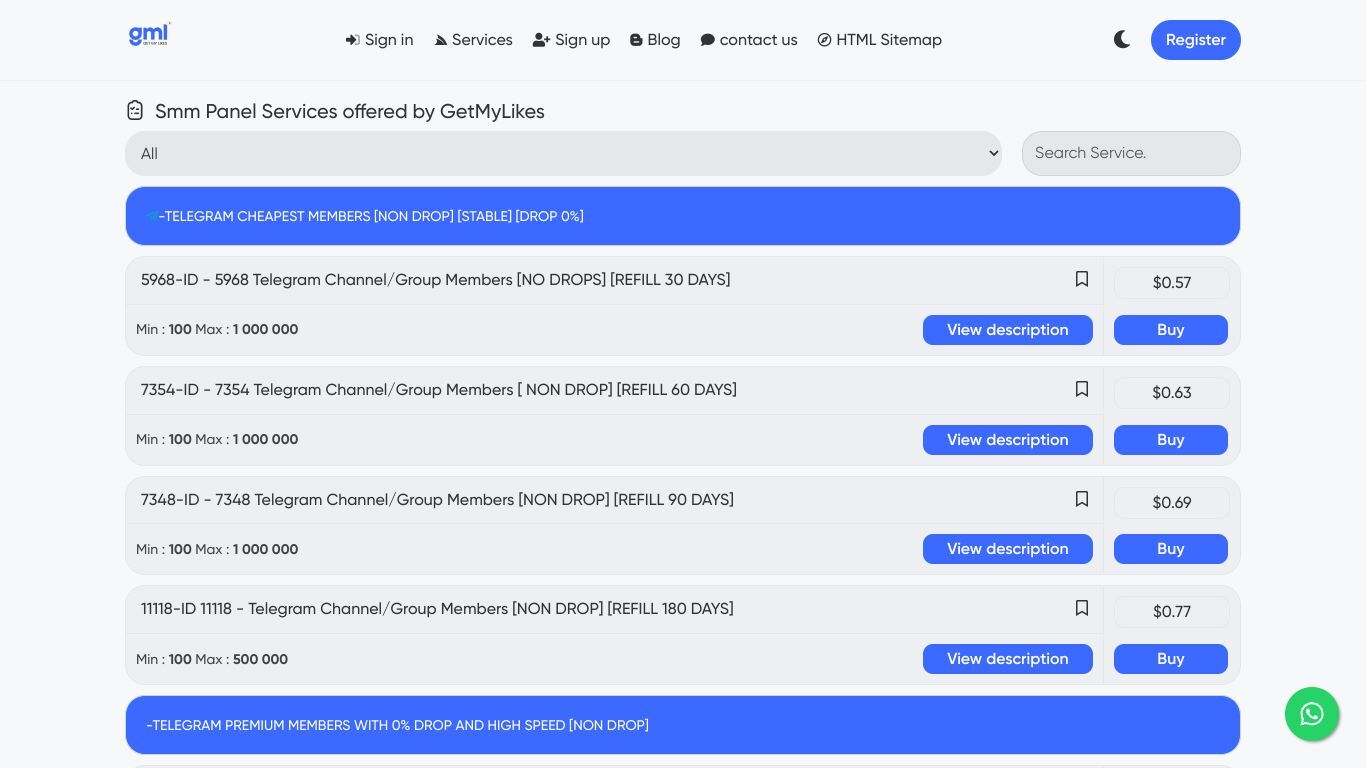View description for service 5968
Viewport: 1366px width, 768px height.
(x=1007, y=330)
